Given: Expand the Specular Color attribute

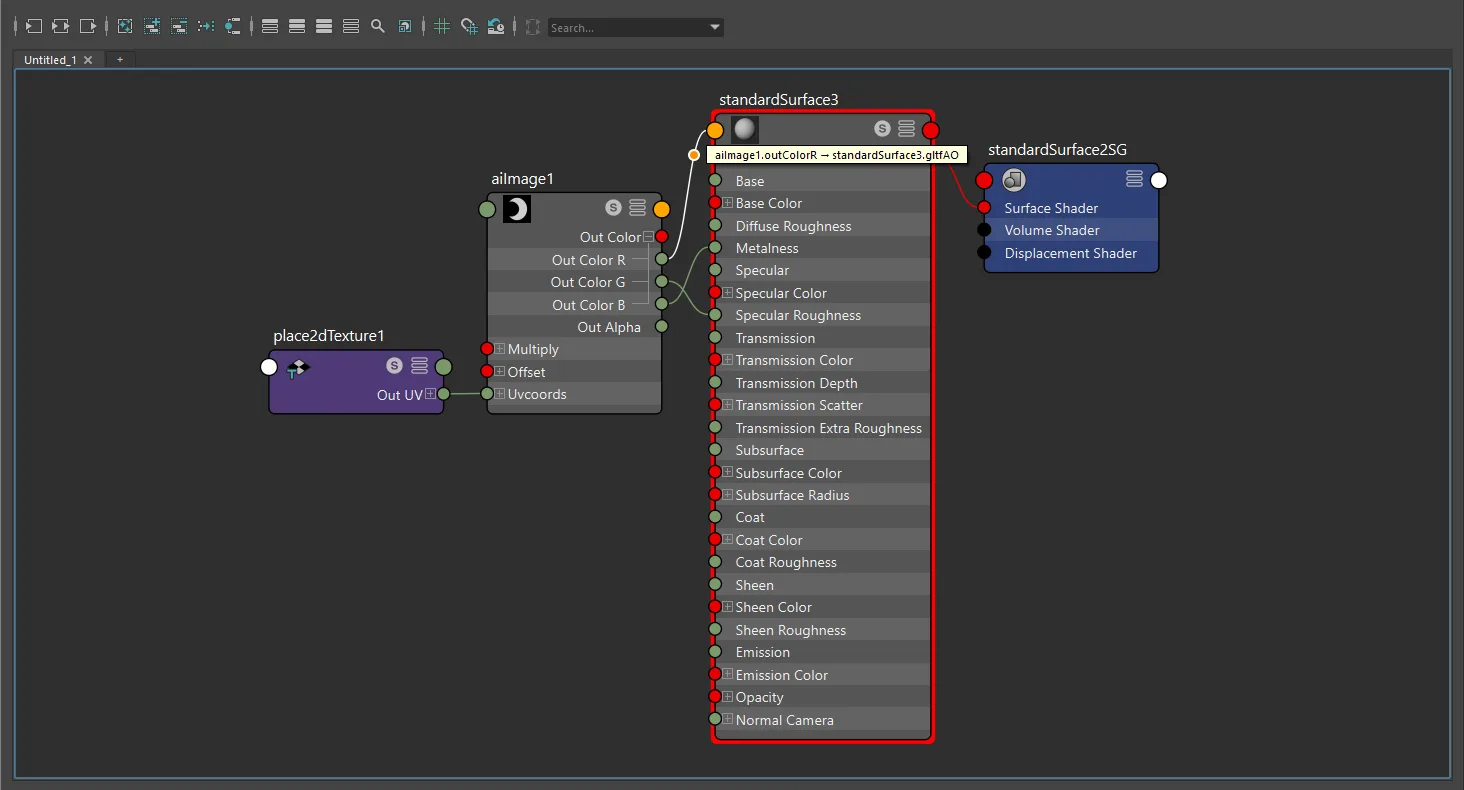Looking at the screenshot, I should 728,293.
